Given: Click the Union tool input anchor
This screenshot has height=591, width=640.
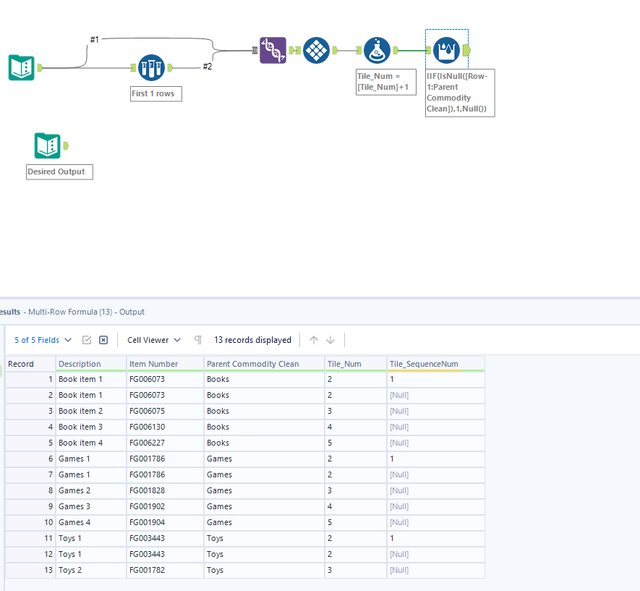Looking at the screenshot, I should (x=255, y=50).
